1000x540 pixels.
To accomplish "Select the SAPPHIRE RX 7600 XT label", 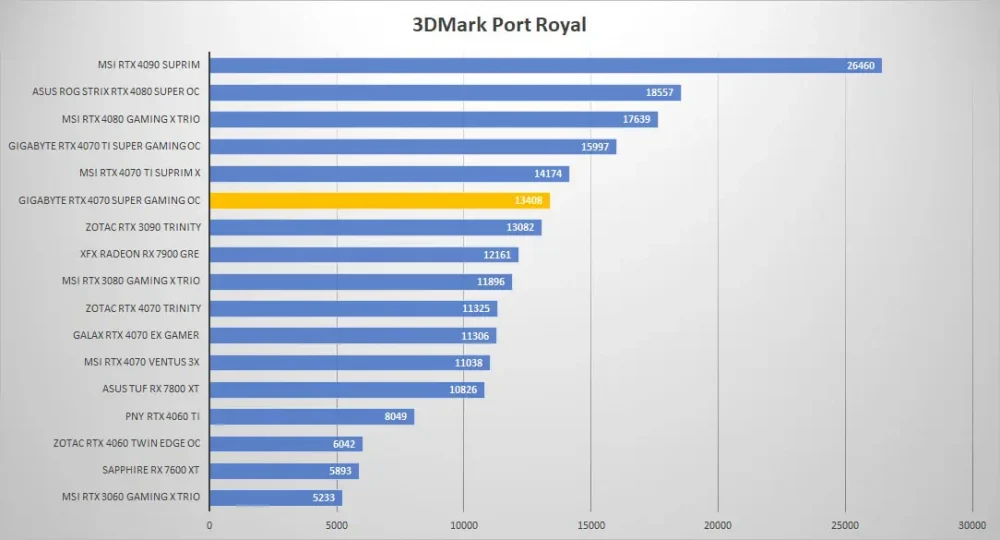I will click(x=151, y=470).
